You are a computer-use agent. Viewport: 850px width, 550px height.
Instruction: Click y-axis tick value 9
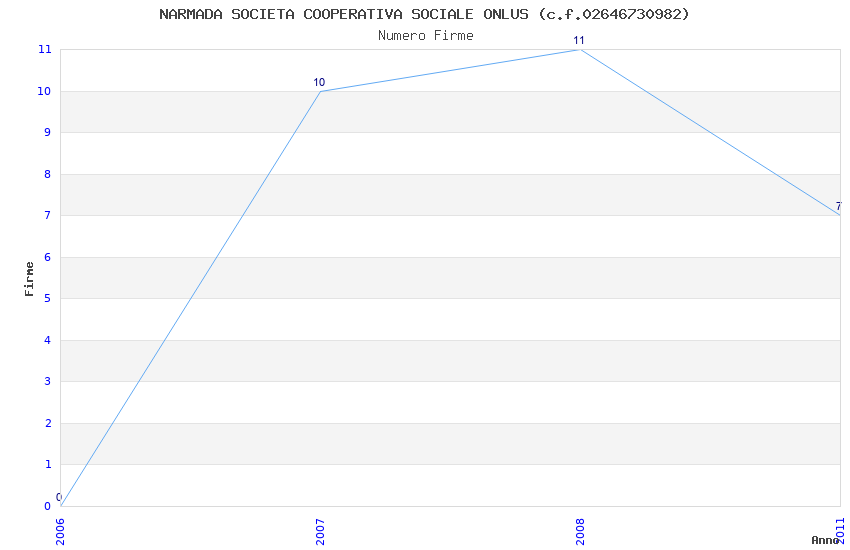pos(48,132)
